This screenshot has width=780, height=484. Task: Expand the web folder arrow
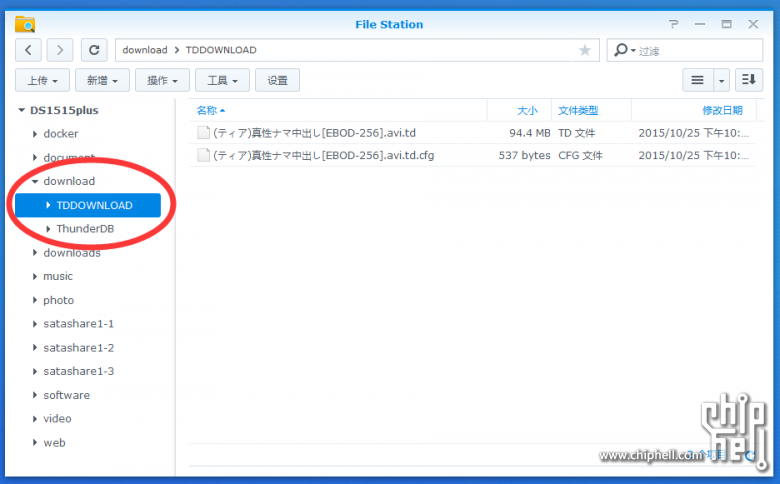click(35, 443)
